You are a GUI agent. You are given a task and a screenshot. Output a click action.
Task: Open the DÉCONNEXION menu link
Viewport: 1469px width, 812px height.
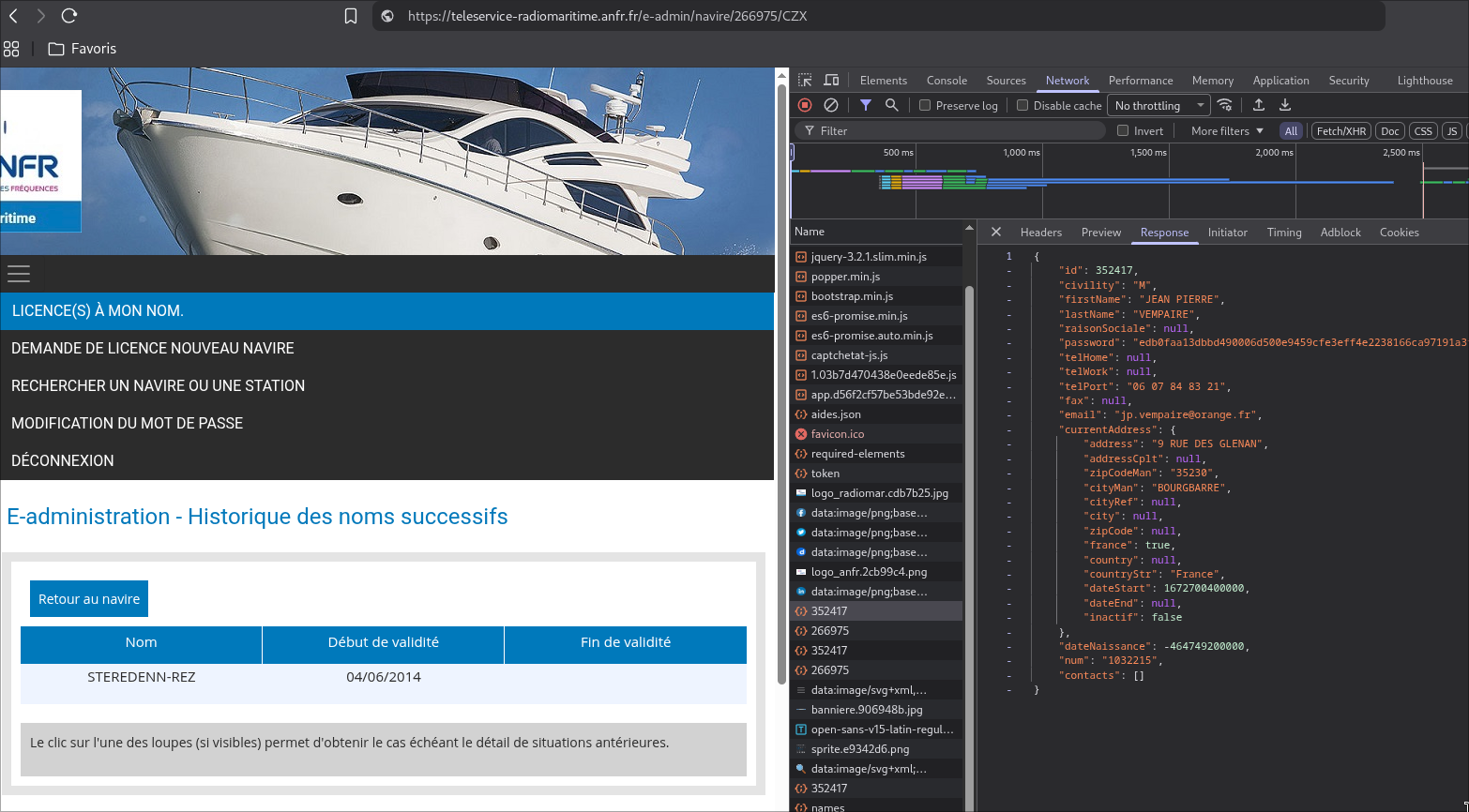pyautogui.click(x=63, y=460)
